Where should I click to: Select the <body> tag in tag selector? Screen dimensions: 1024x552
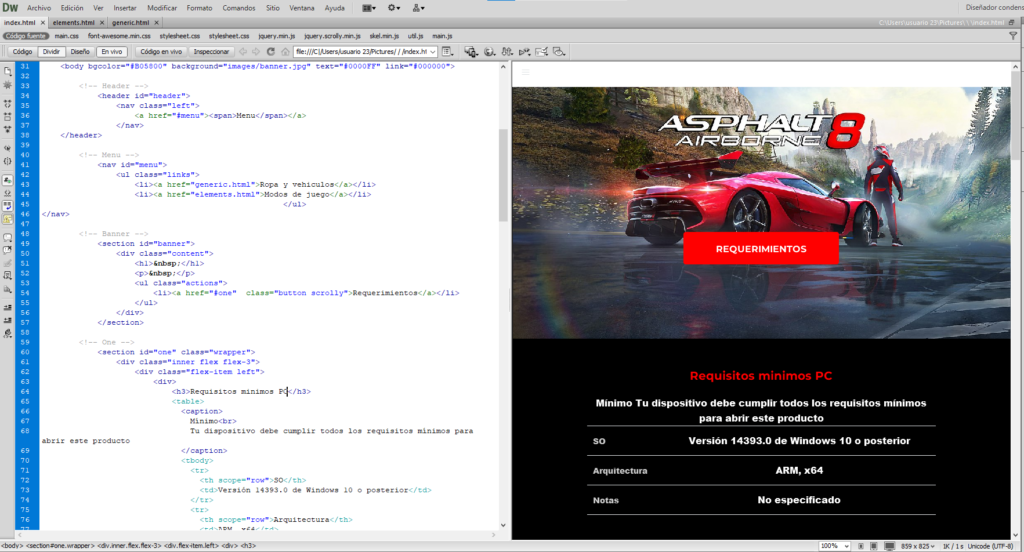pyautogui.click(x=11, y=545)
